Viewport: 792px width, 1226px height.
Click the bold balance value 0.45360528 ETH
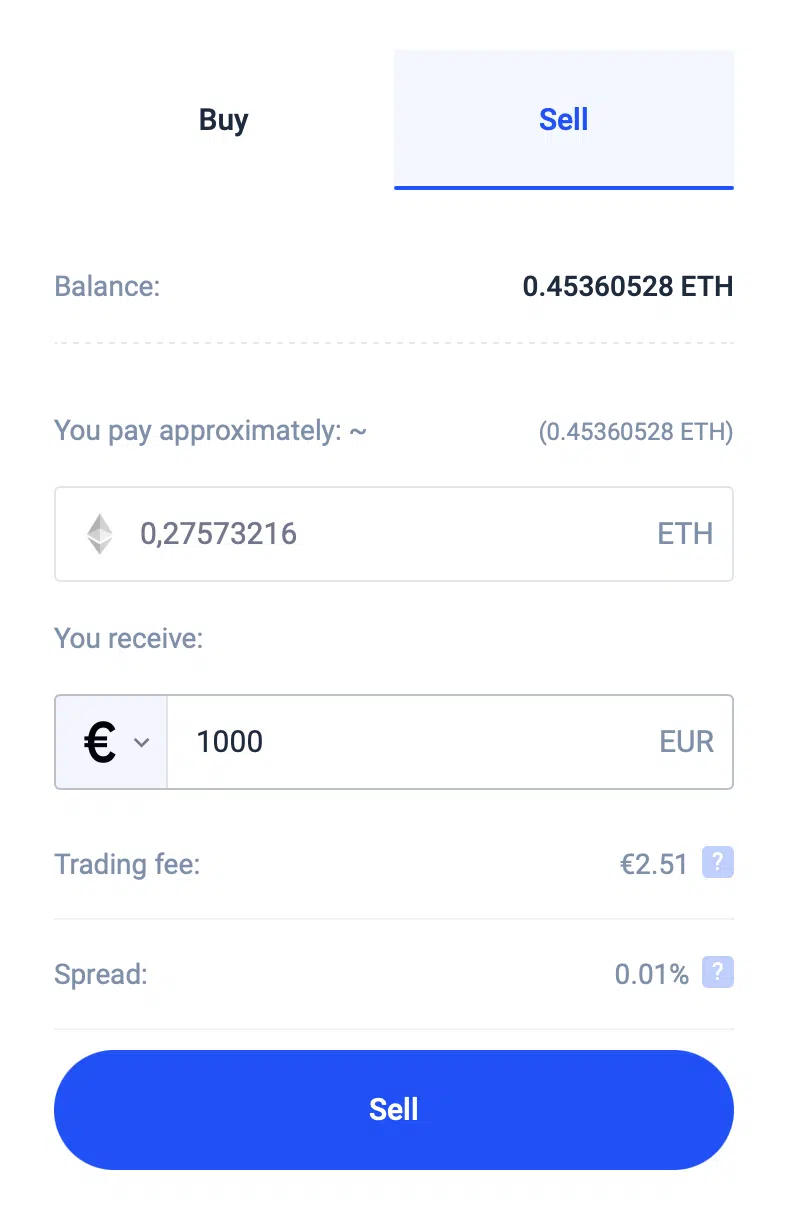[628, 287]
